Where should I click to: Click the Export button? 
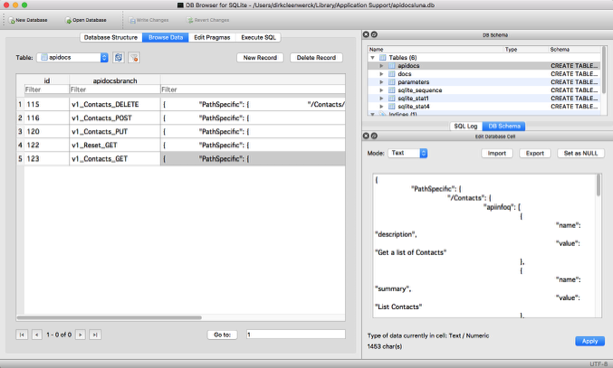click(x=535, y=153)
